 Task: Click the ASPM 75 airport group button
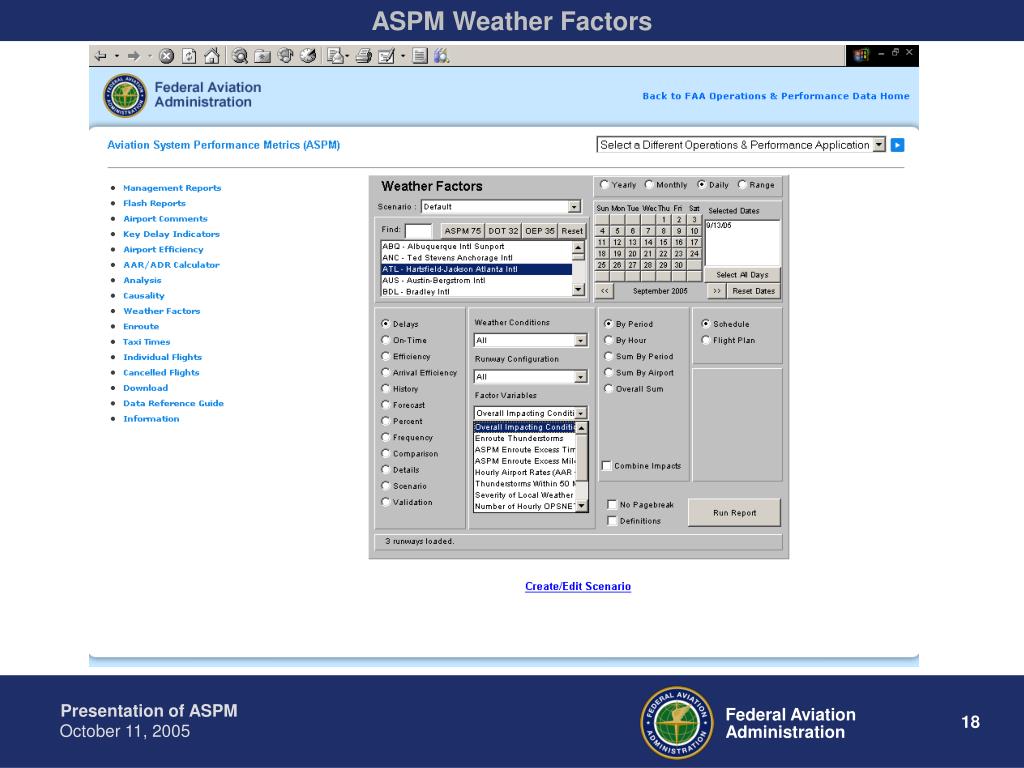(462, 231)
